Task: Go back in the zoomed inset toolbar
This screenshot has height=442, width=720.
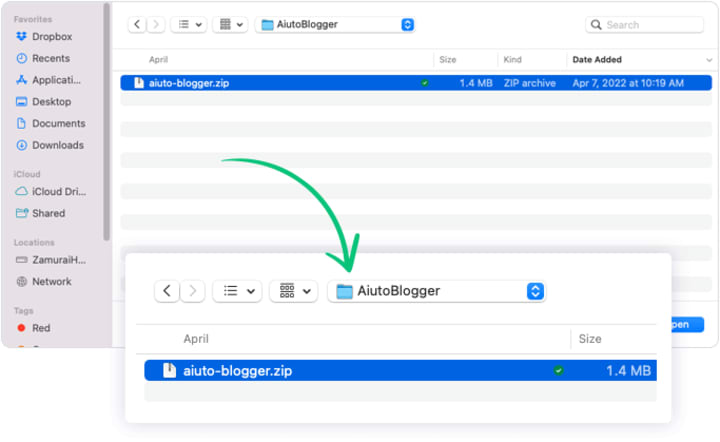Action: coord(167,291)
